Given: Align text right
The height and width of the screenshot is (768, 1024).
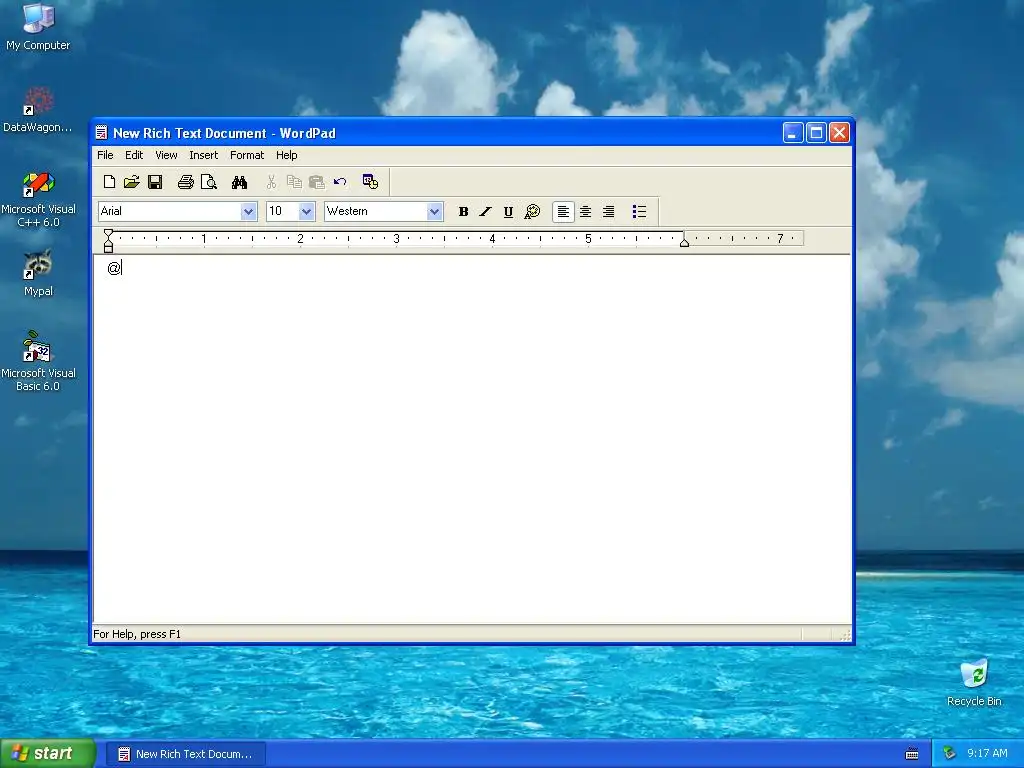Looking at the screenshot, I should tap(608, 212).
